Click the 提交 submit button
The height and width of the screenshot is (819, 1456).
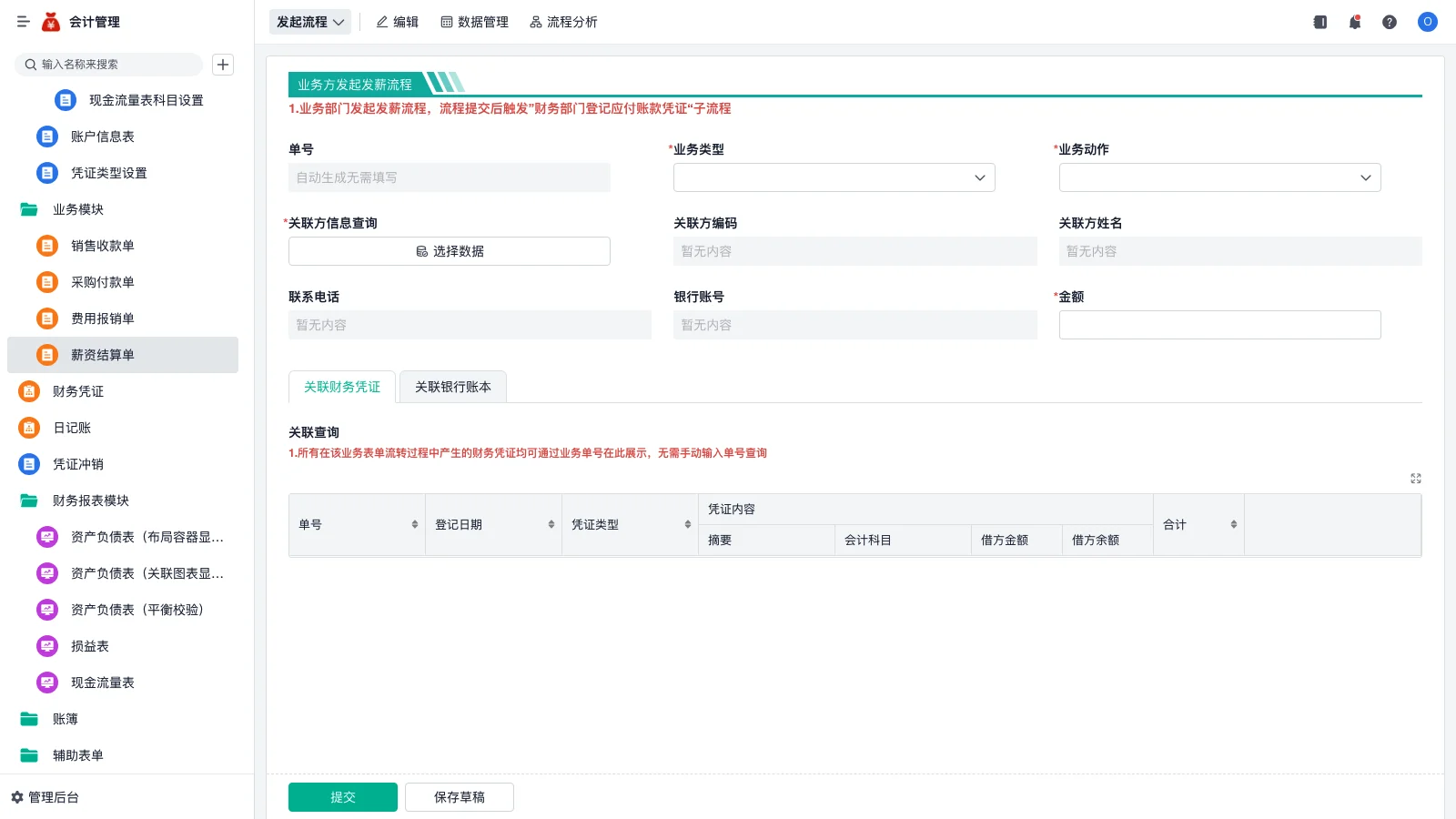point(343,797)
